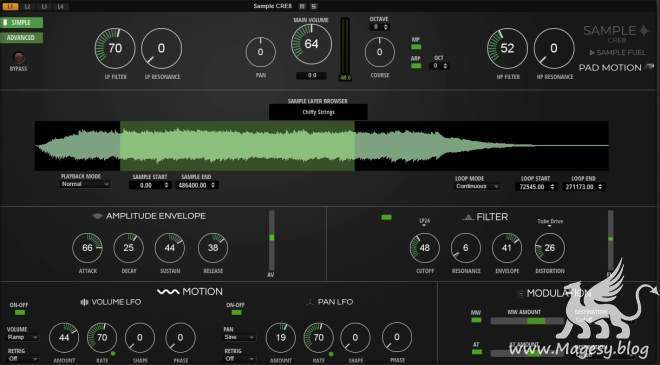This screenshot has height=365, width=660.
Task: Switch to the Advanced view
Action: pos(22,37)
